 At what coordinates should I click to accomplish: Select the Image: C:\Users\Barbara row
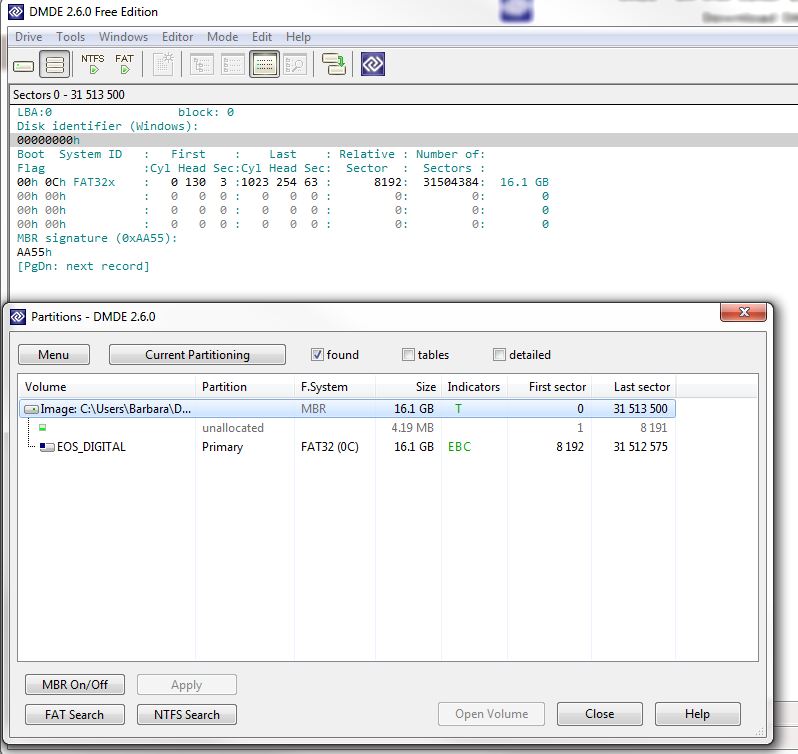click(x=348, y=409)
